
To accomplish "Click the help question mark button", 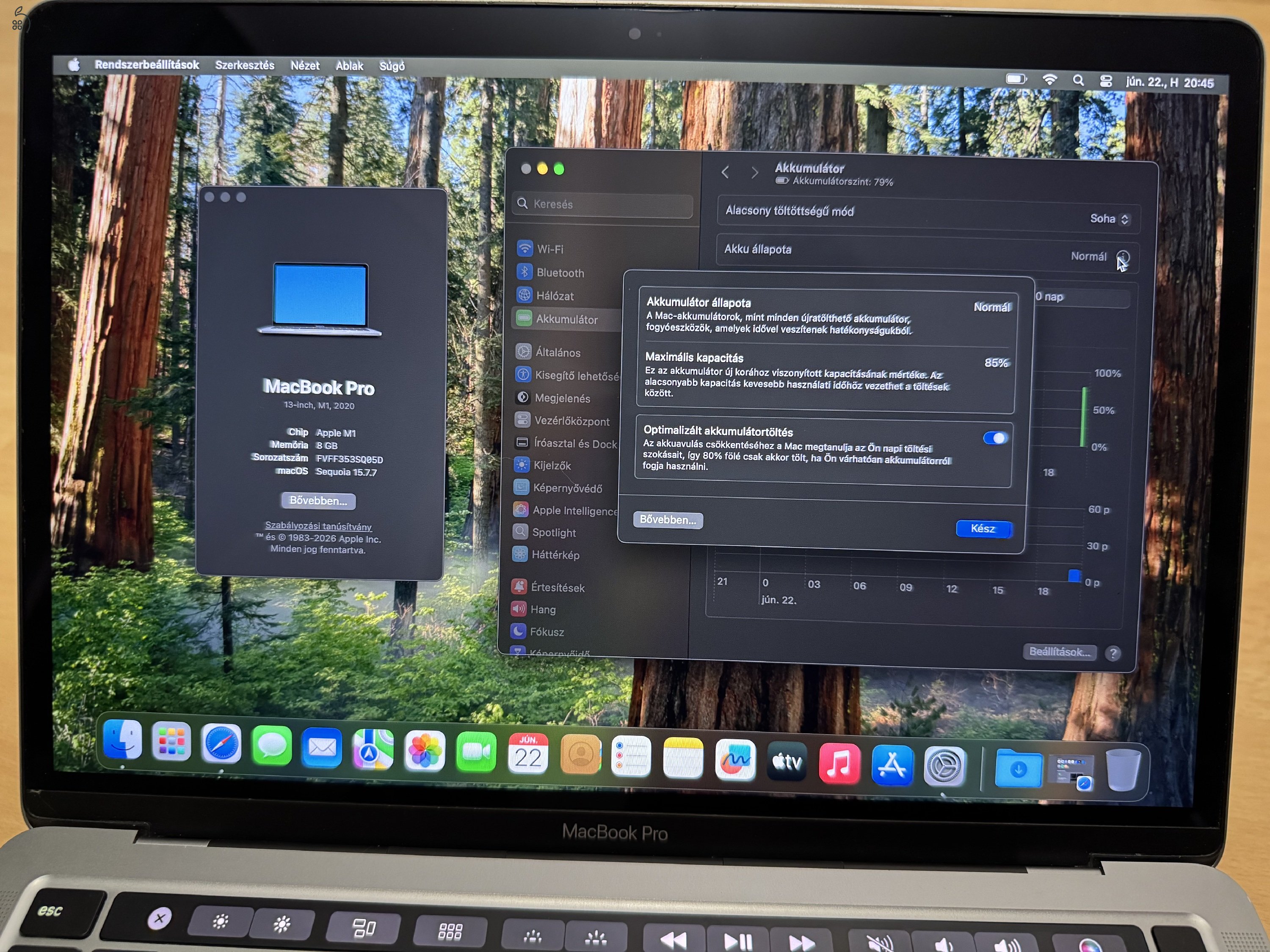I will tap(1113, 654).
